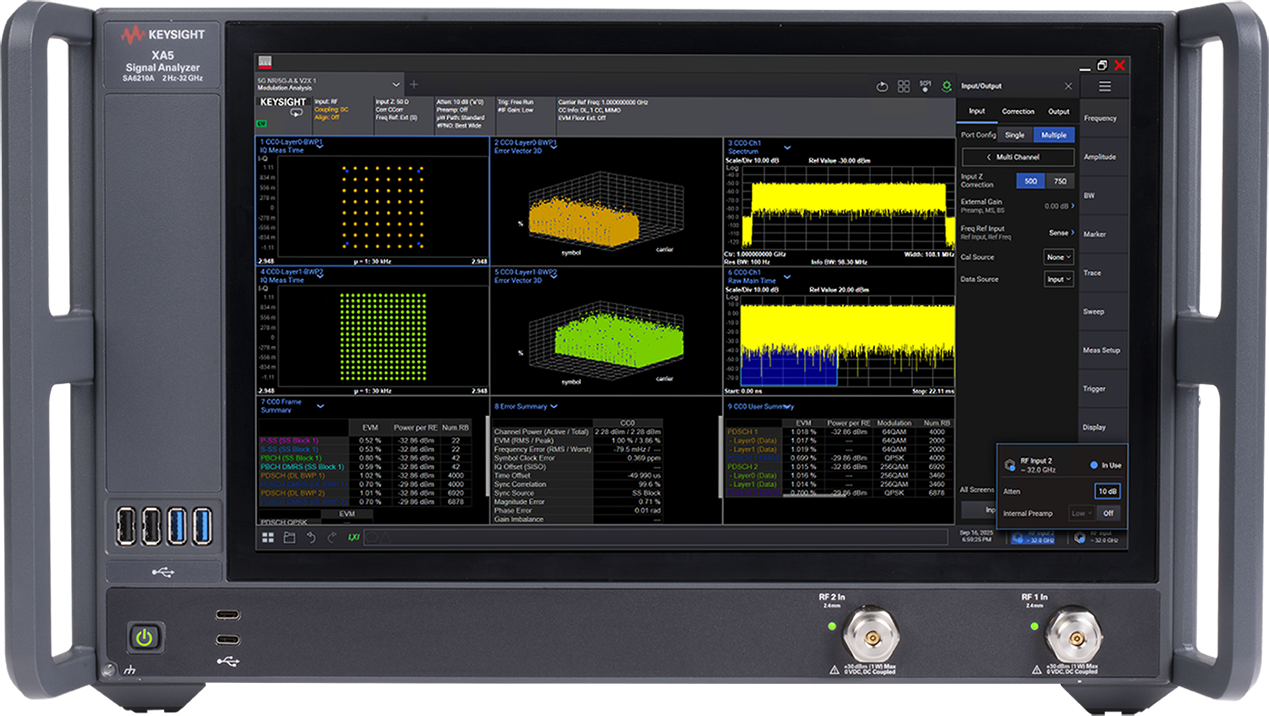1269x716 pixels.
Task: Add a new screen with plus icon
Action: pyautogui.click(x=414, y=84)
